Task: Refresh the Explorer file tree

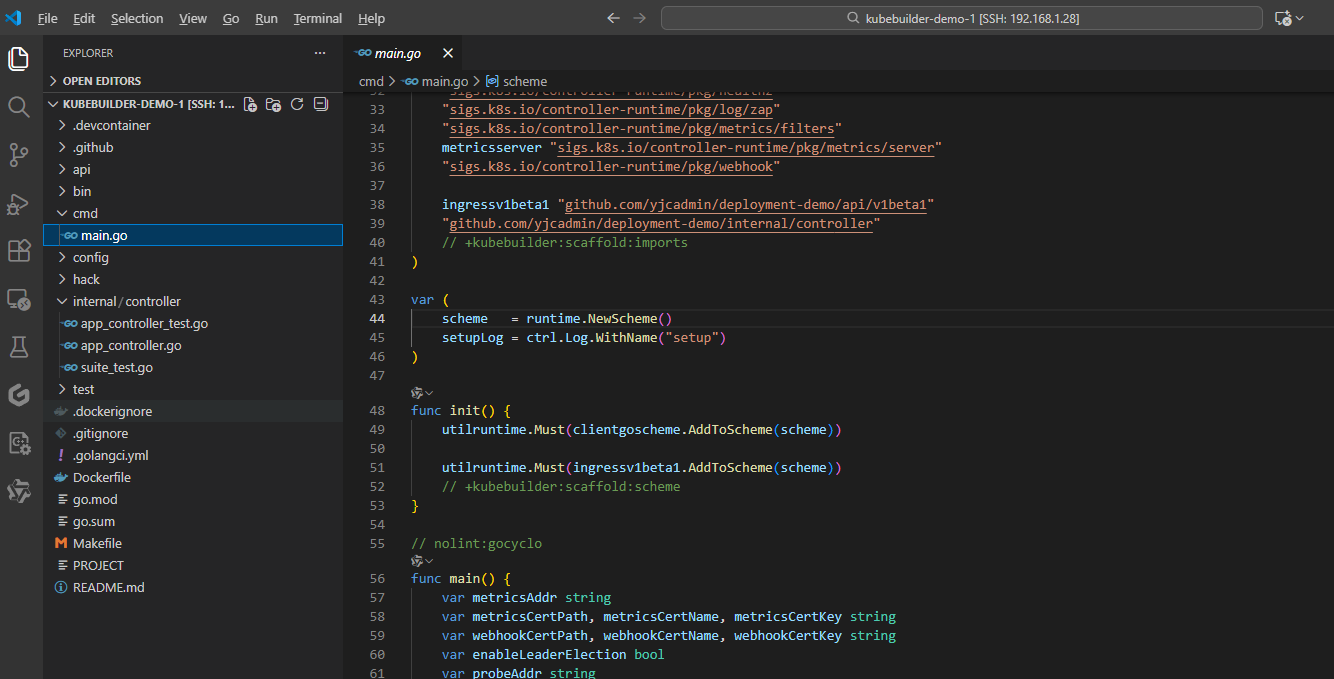Action: [x=297, y=104]
